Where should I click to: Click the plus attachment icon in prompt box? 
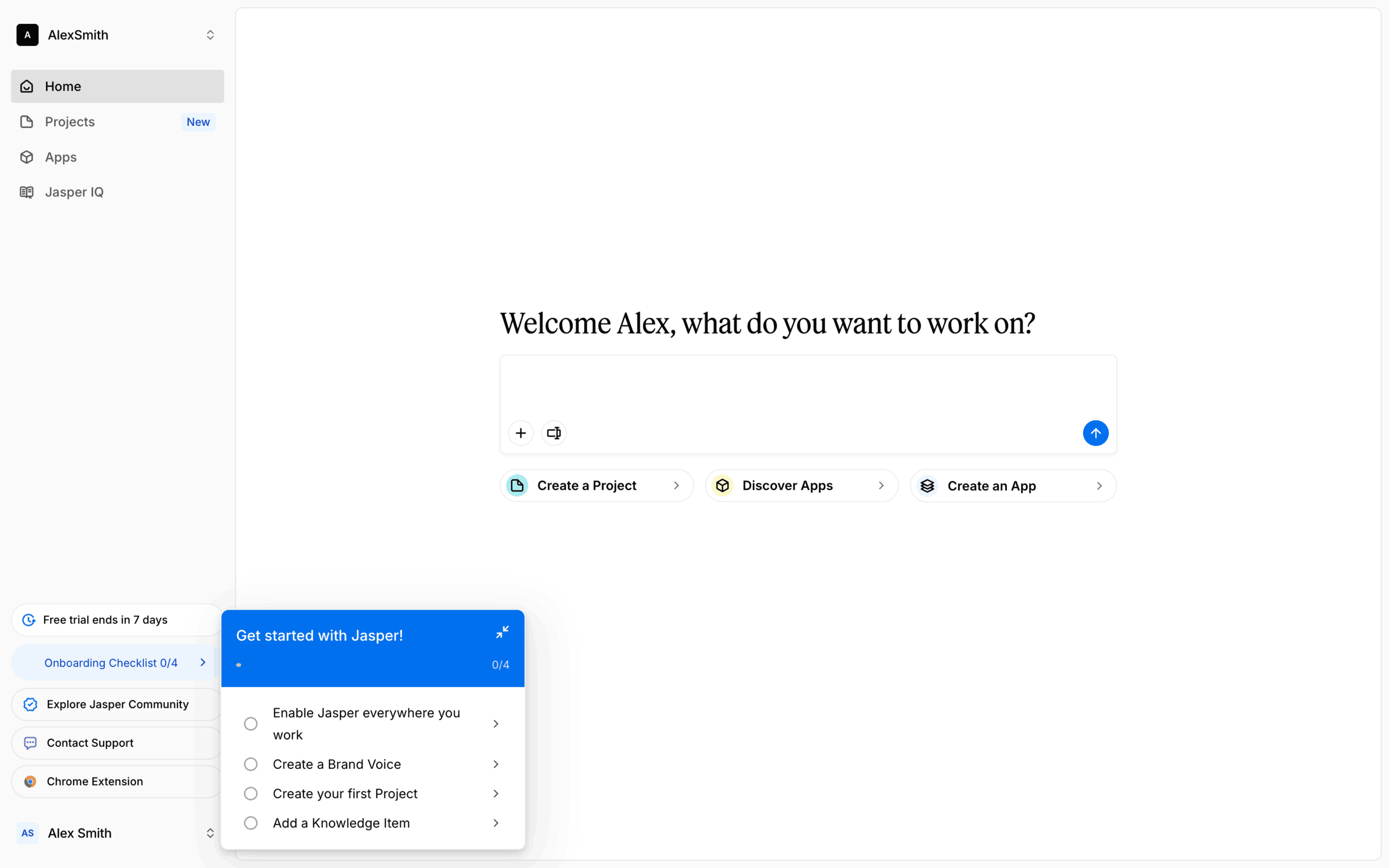click(520, 433)
